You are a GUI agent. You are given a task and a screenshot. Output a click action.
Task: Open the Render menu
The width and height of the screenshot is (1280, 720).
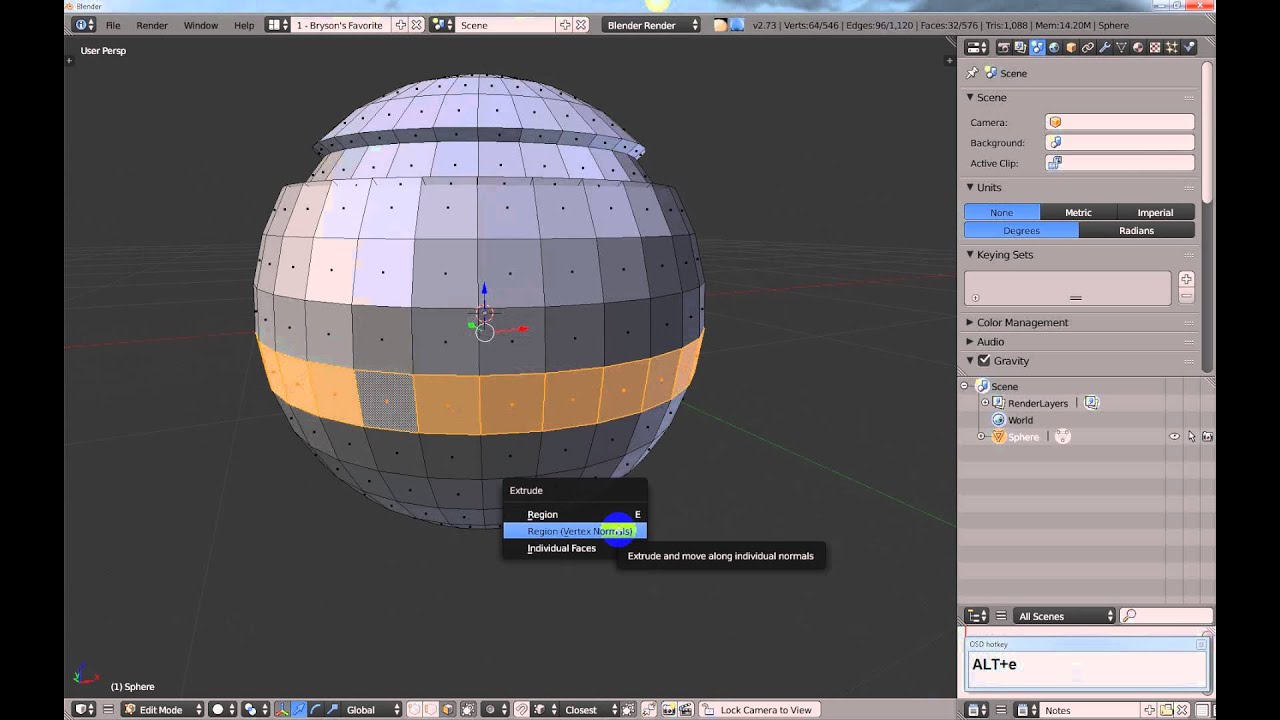152,25
